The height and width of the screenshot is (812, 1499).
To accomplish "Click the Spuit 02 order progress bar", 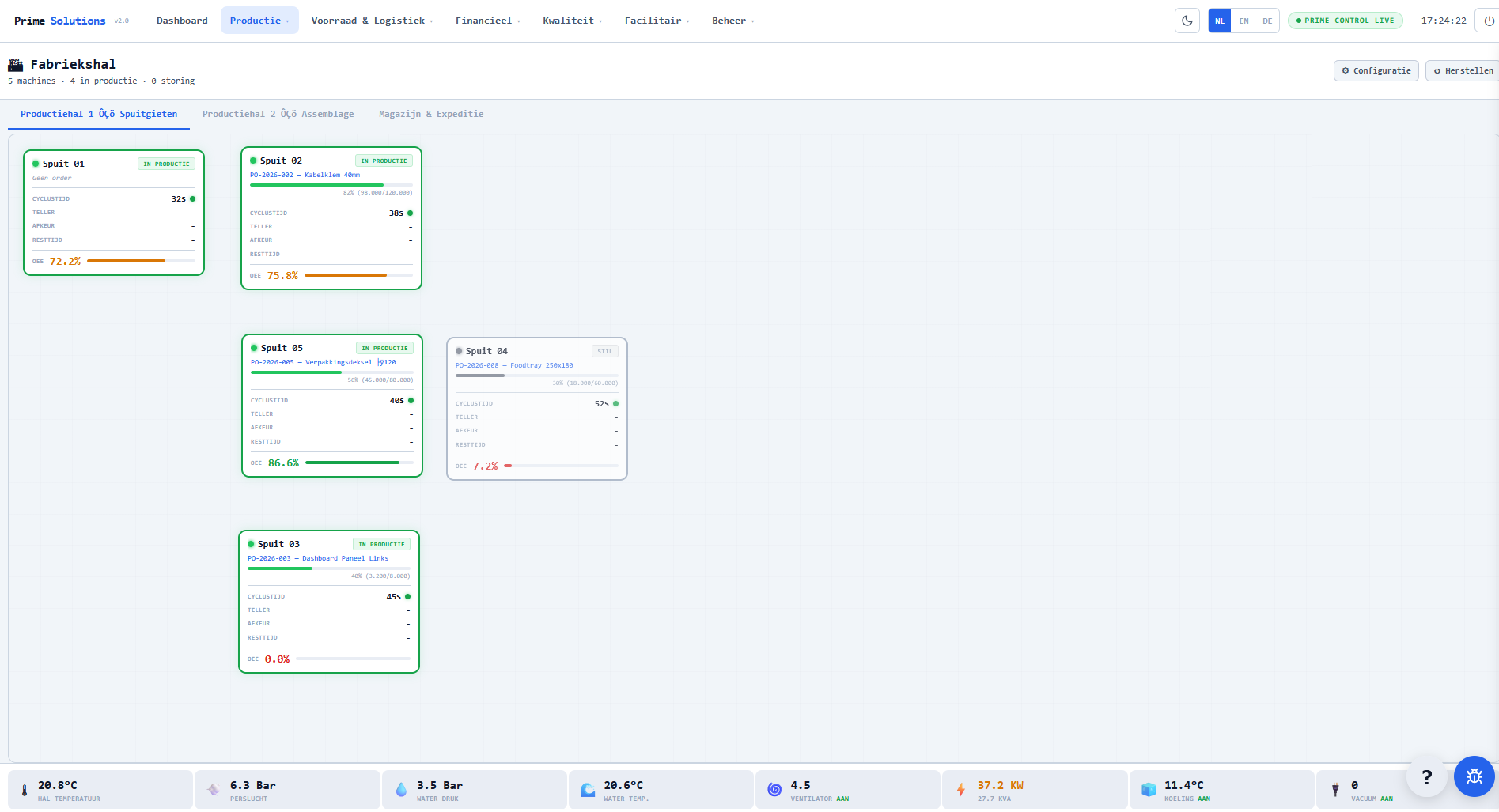I will pyautogui.click(x=331, y=185).
